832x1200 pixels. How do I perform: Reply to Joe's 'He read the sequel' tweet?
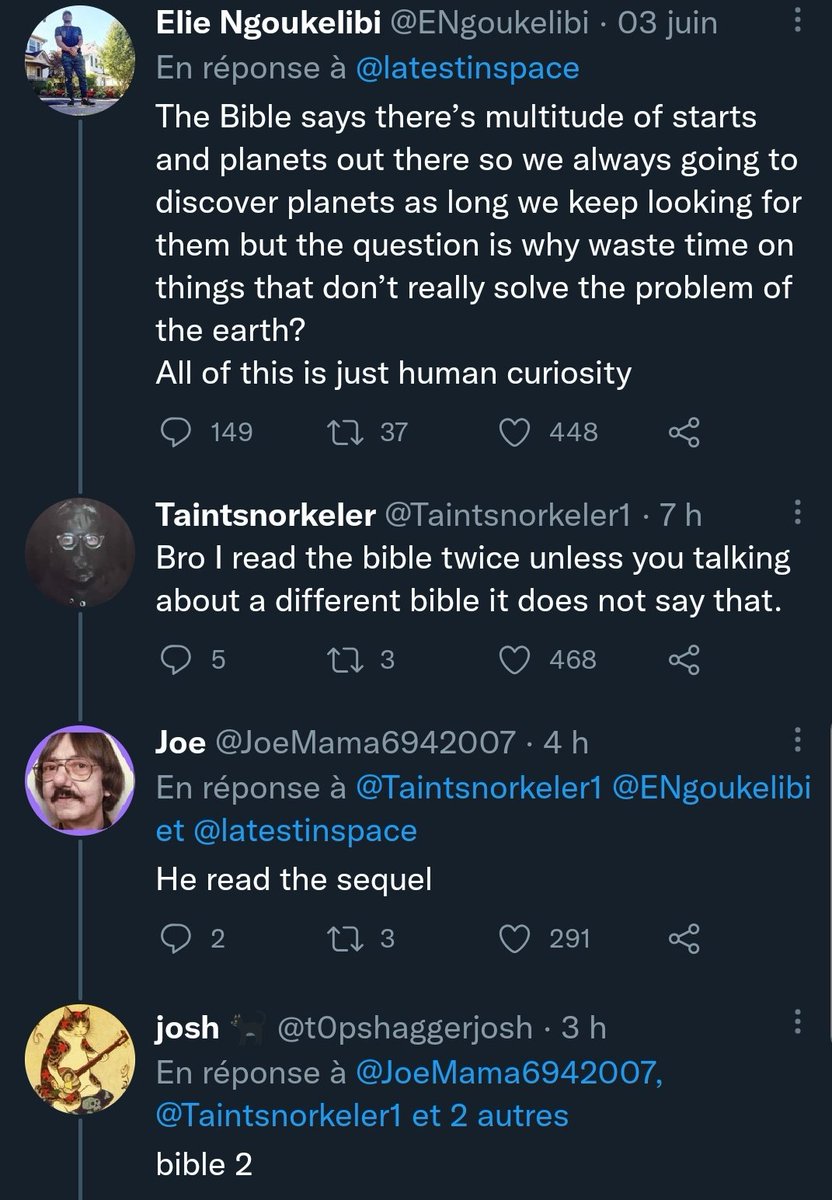pyautogui.click(x=177, y=937)
